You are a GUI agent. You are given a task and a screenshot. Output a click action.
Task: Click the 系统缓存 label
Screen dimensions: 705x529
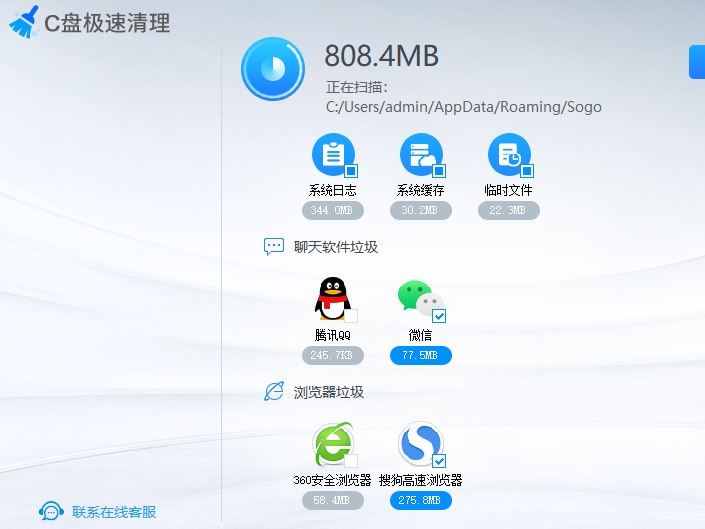tap(421, 190)
